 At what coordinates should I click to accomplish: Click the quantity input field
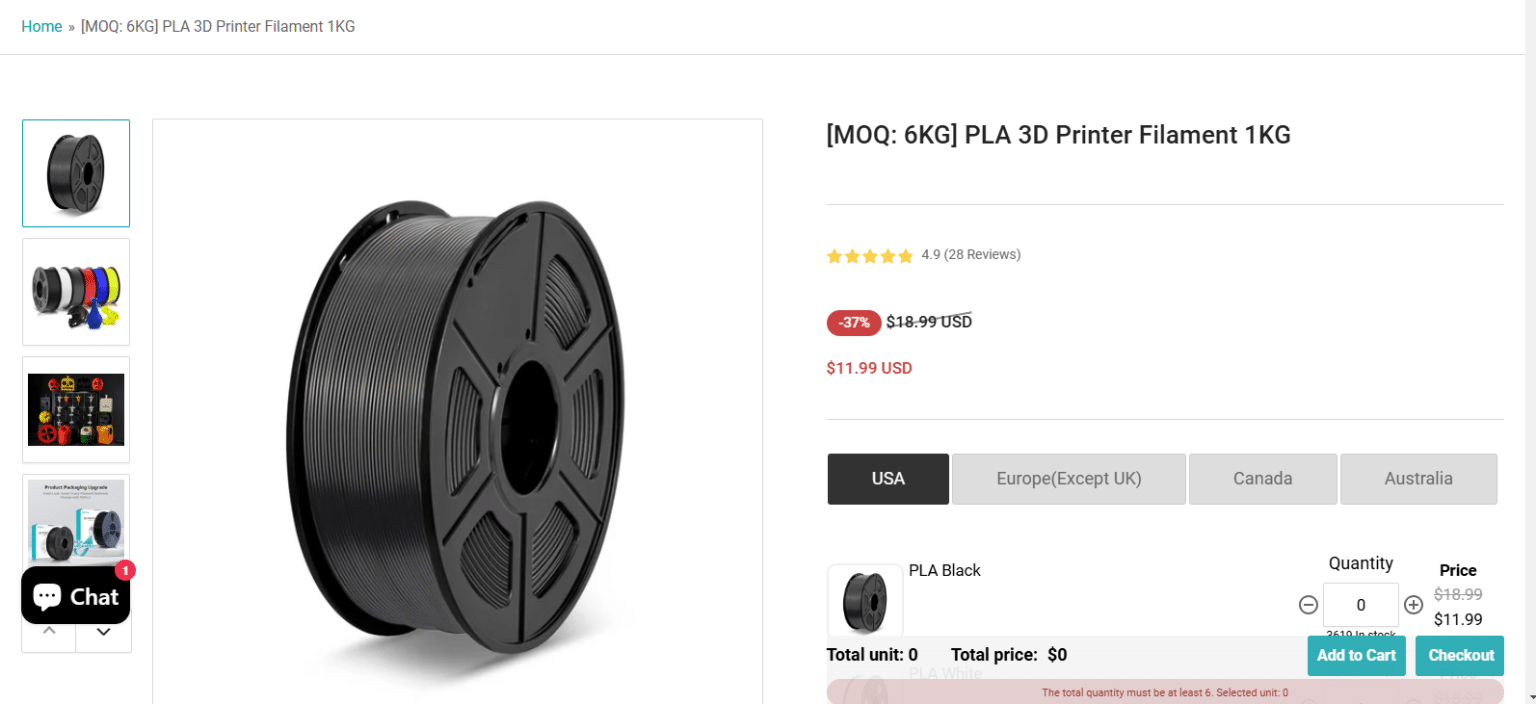[x=1360, y=604]
